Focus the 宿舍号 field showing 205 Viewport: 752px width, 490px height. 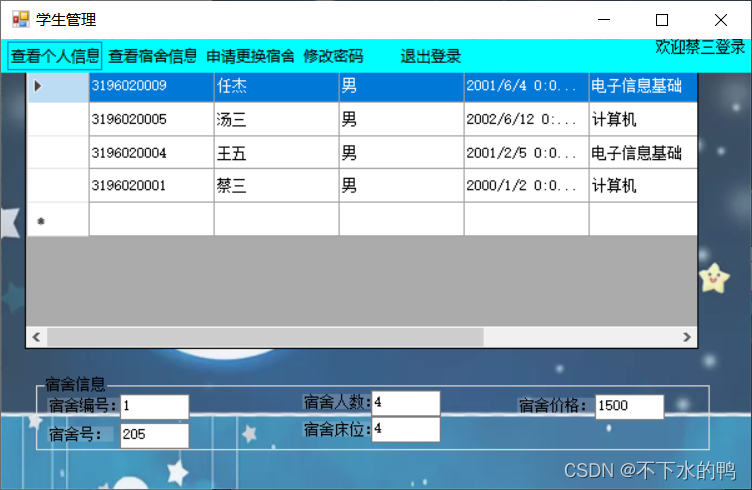click(x=154, y=435)
